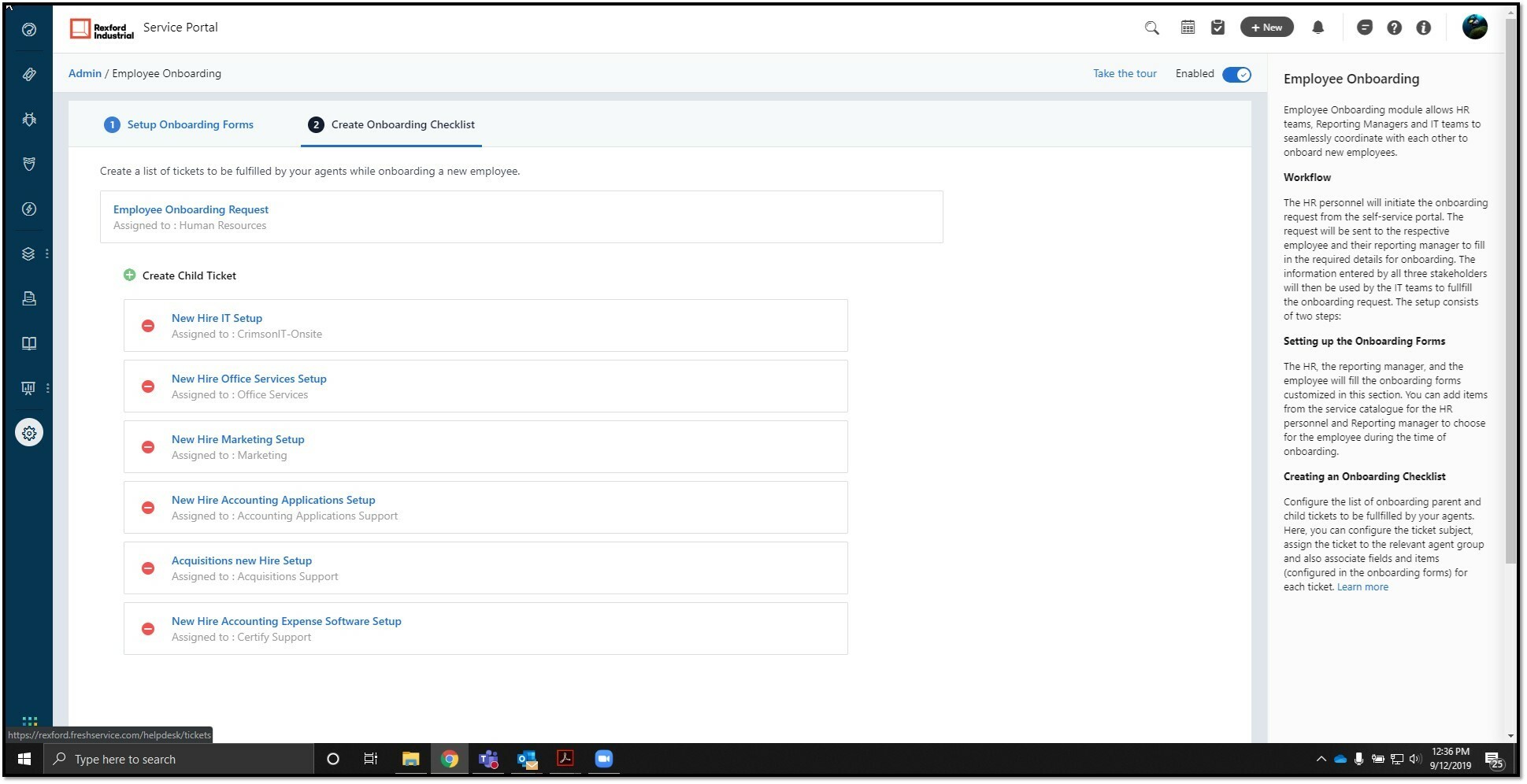Remove Acquisitions new Hire Setup ticket

click(x=147, y=568)
